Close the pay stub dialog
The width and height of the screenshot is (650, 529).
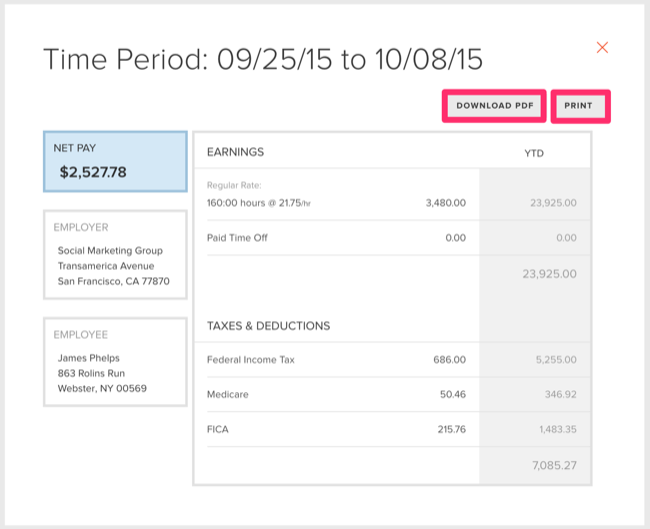pyautogui.click(x=602, y=48)
